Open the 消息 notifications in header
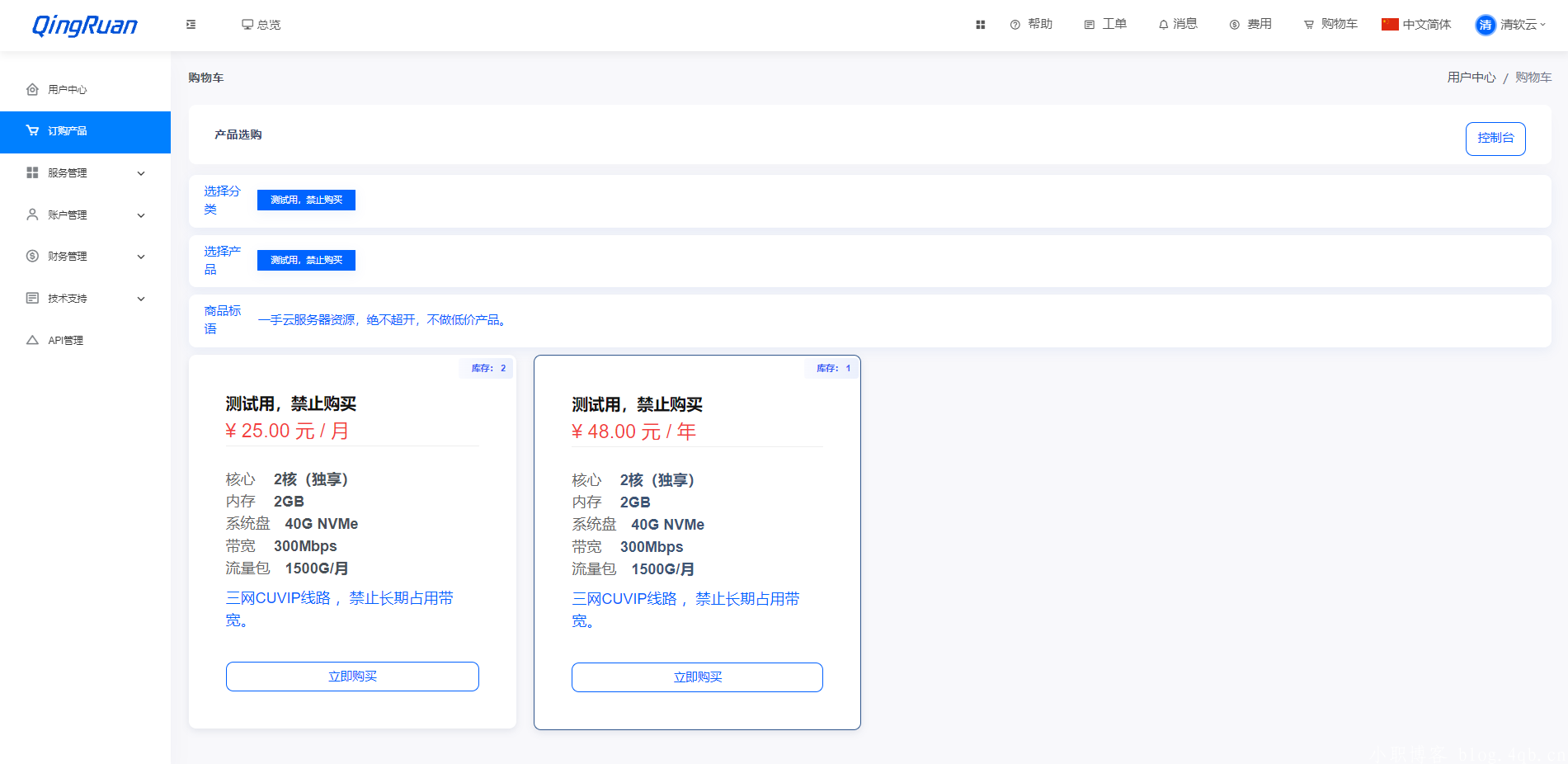The image size is (1568, 764). 1178,25
